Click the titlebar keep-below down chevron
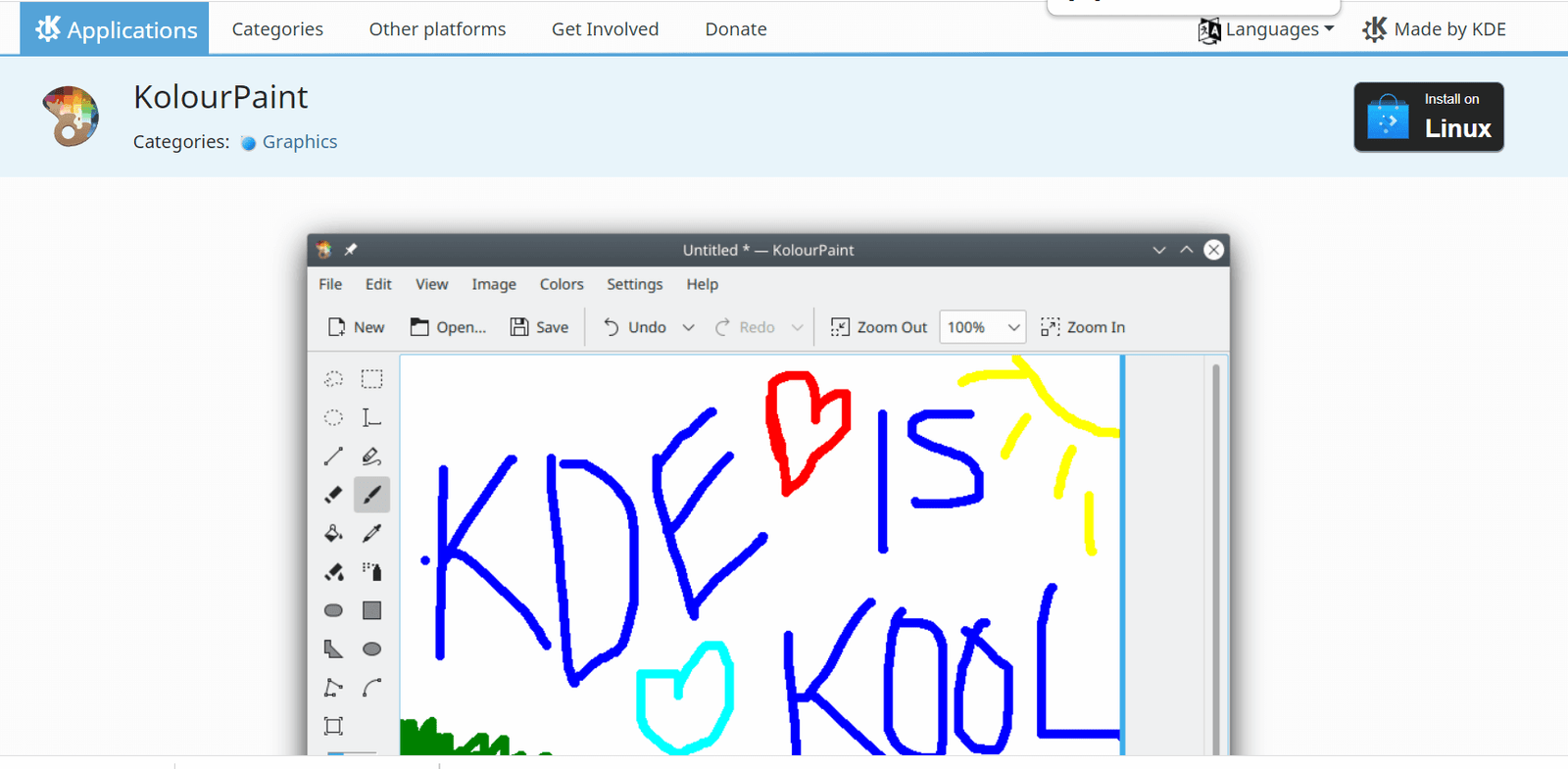 1159,250
